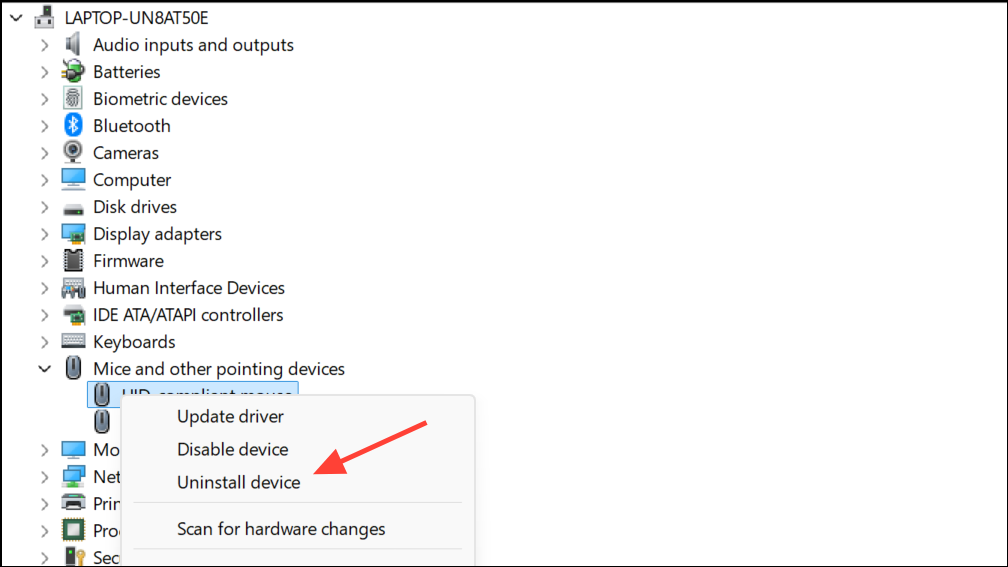Viewport: 1008px width, 567px height.
Task: Collapse the Mice and other pointing devices node
Action: pyautogui.click(x=44, y=369)
